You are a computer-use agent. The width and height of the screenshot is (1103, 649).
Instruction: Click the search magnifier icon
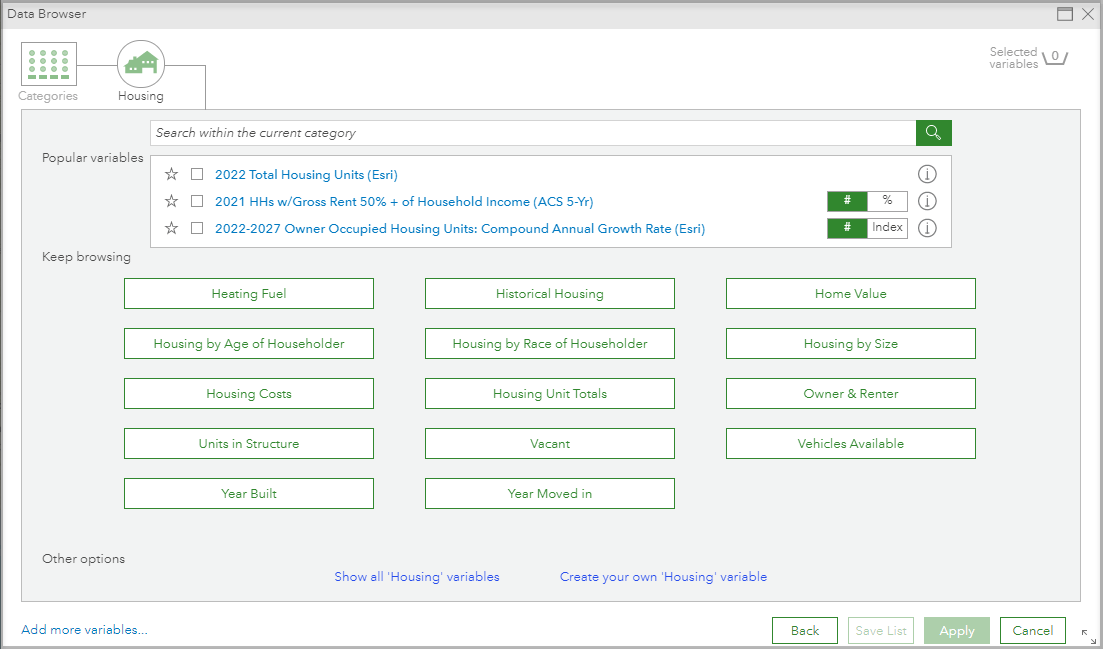(933, 132)
